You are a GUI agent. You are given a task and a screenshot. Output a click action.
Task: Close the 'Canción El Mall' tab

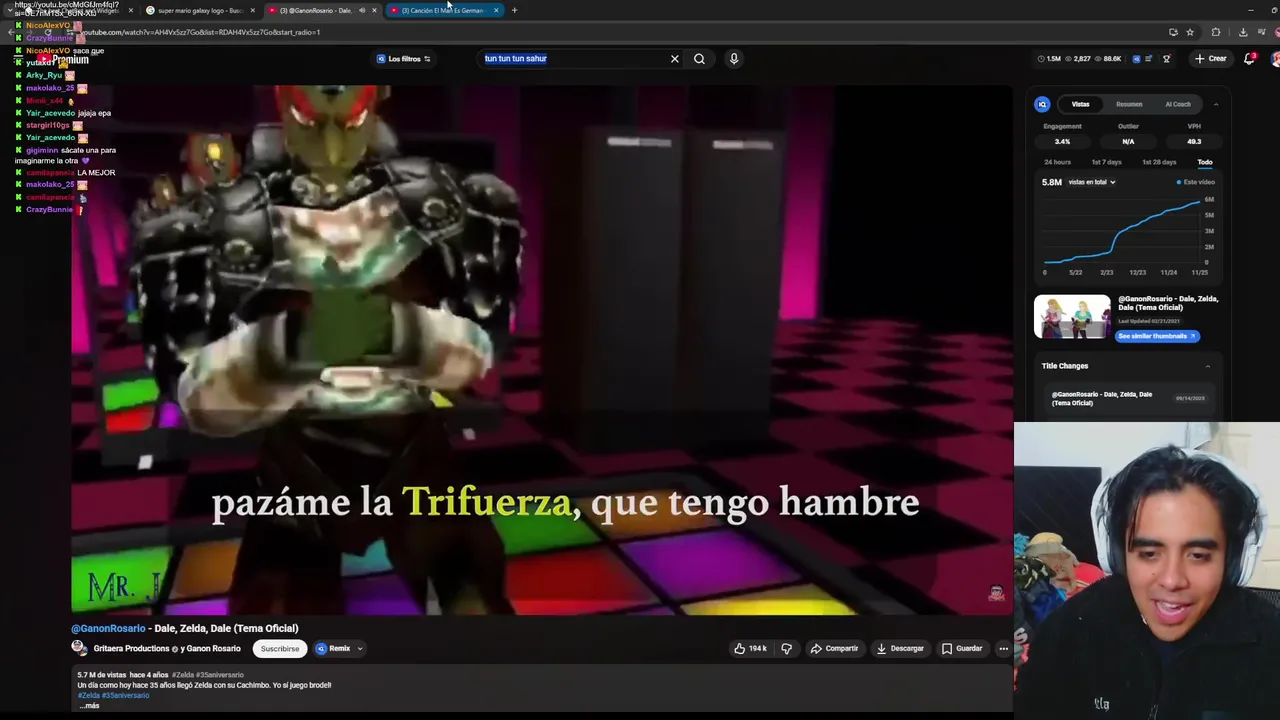496,10
